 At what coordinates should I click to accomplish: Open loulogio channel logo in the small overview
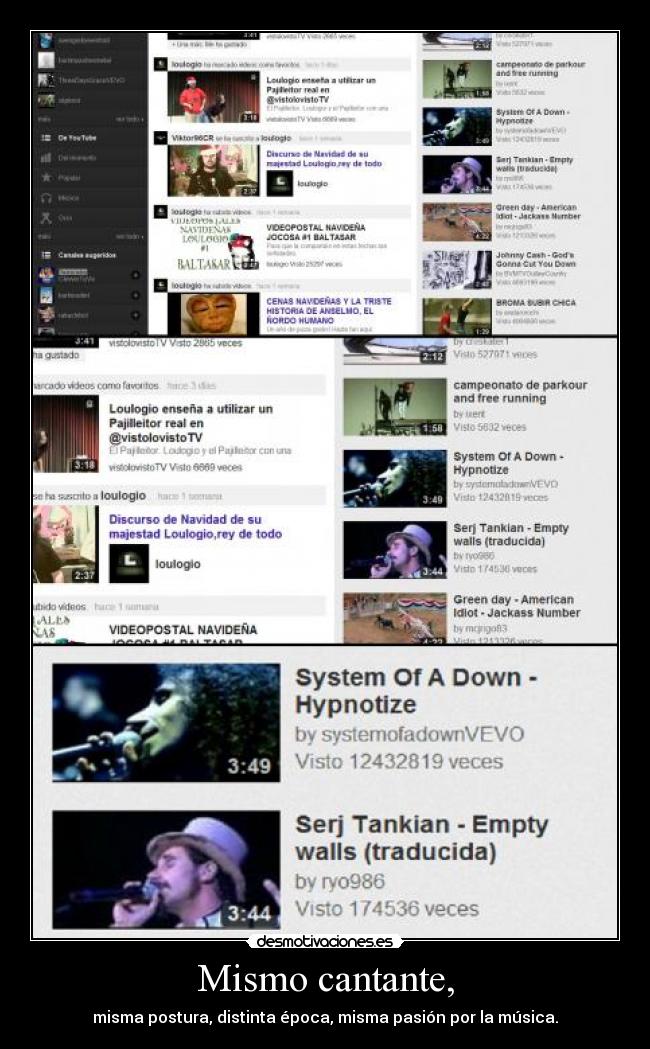click(x=280, y=183)
